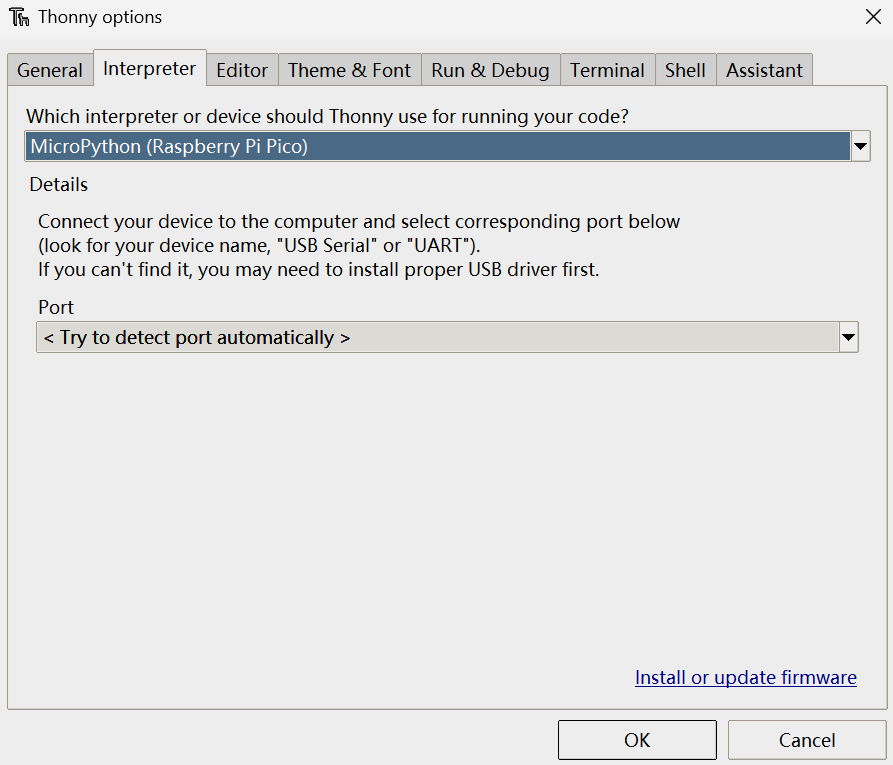Expand the interpreter dropdown arrow
Image resolution: width=893 pixels, height=765 pixels.
click(860, 147)
